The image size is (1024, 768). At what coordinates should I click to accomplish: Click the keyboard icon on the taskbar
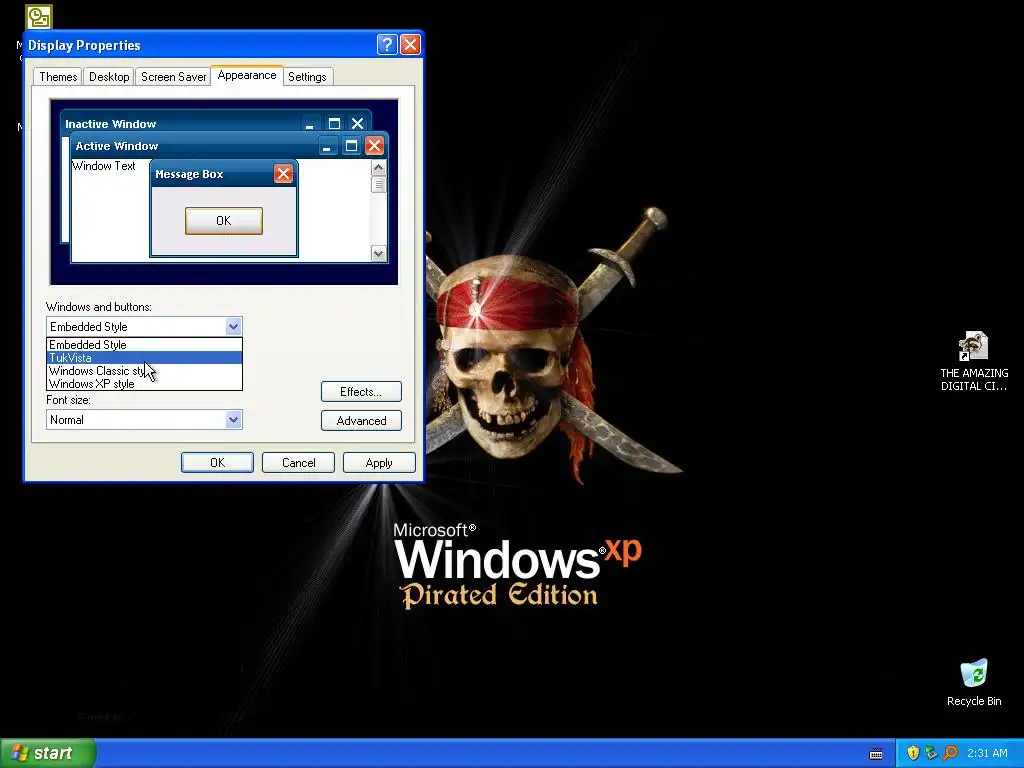click(x=876, y=754)
